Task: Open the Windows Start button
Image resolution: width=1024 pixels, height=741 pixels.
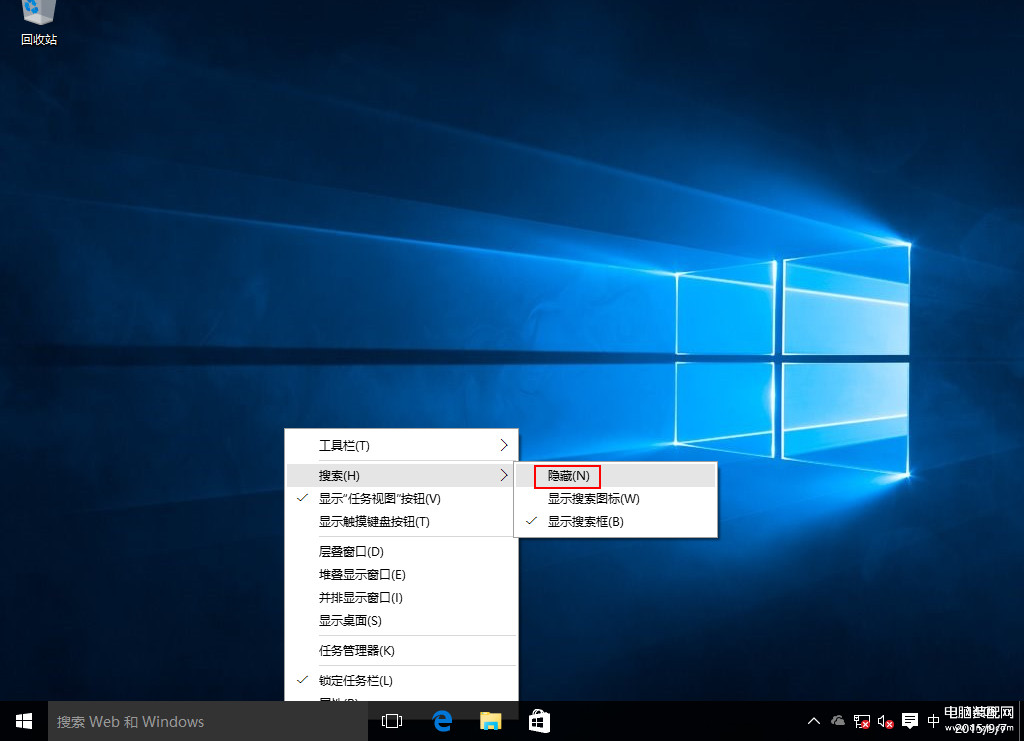Action: pyautogui.click(x=24, y=721)
